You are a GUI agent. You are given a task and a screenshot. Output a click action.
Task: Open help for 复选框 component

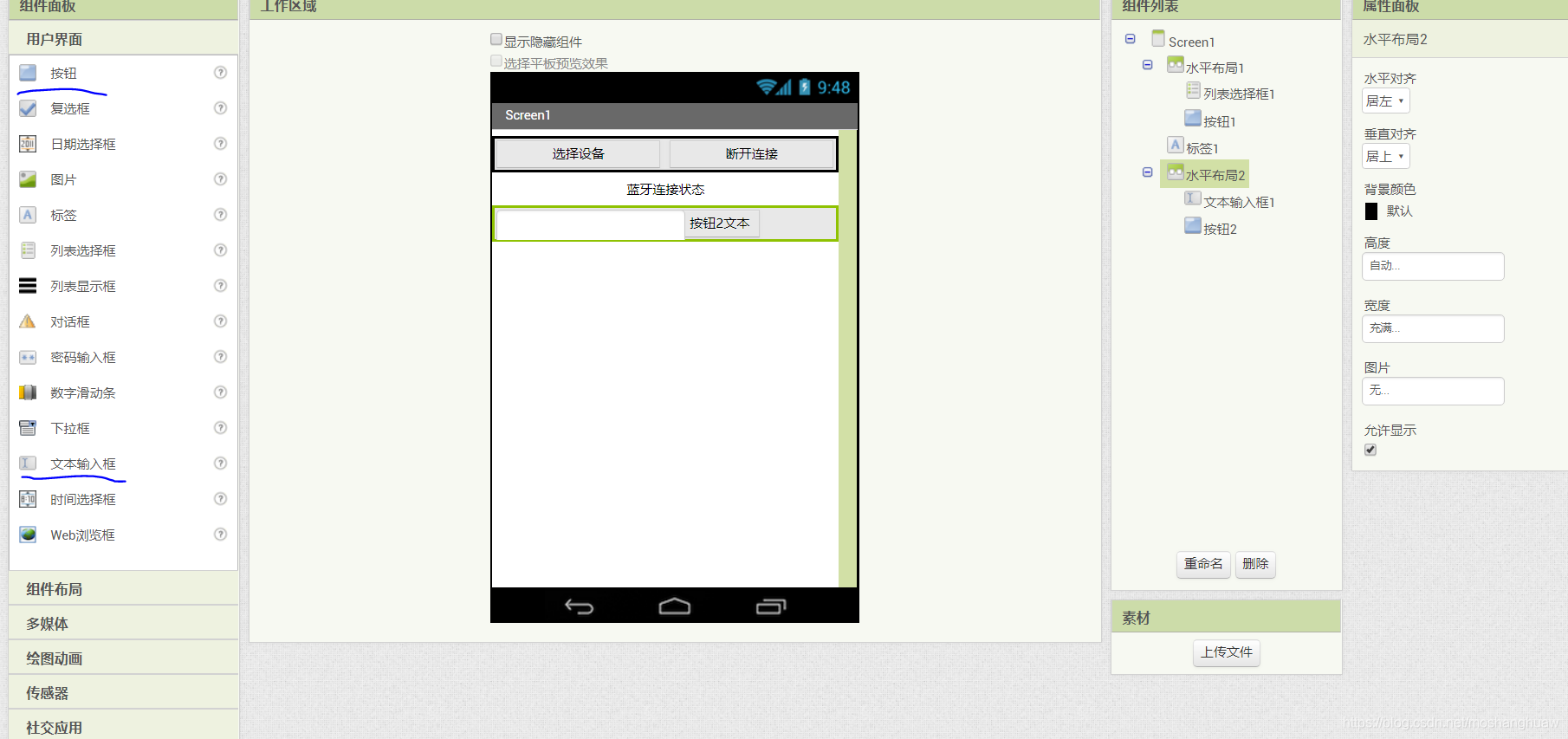[x=220, y=108]
